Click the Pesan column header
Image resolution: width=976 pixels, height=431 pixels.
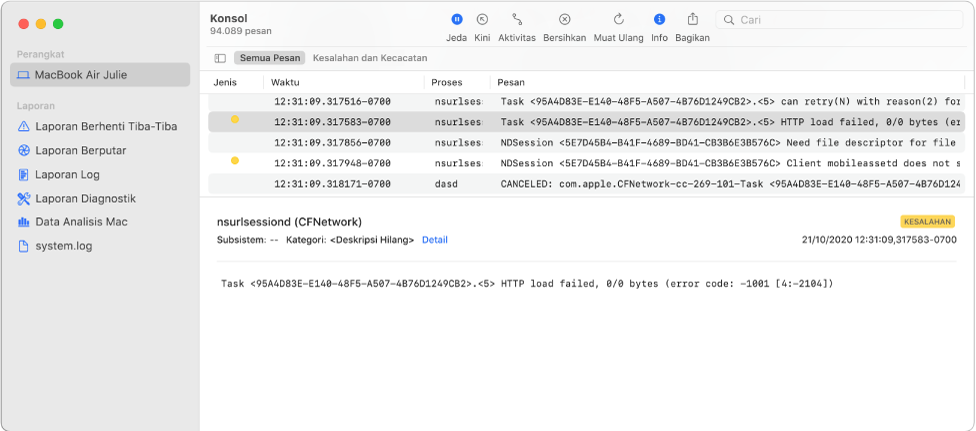[x=511, y=82]
